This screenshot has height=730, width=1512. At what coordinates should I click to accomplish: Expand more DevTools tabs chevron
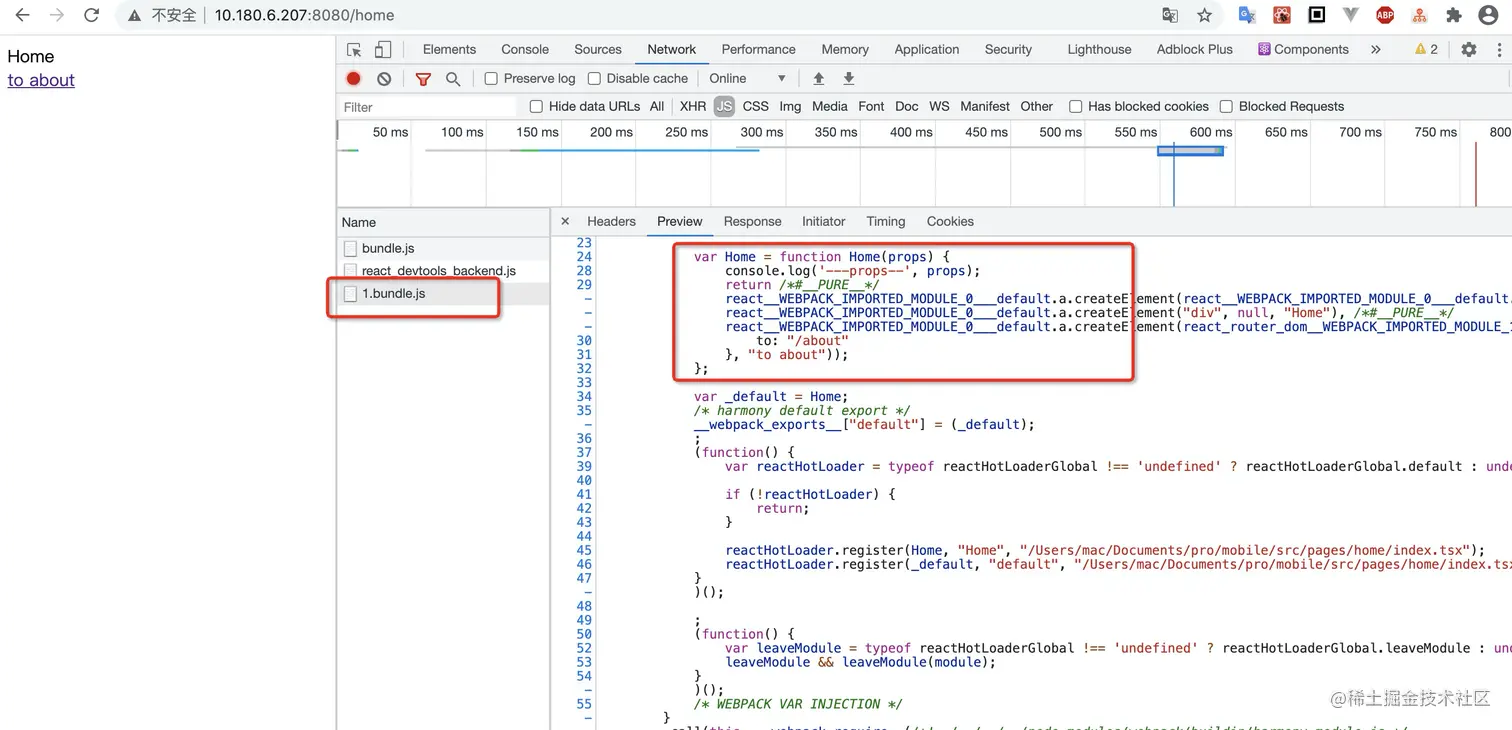[x=1376, y=50]
